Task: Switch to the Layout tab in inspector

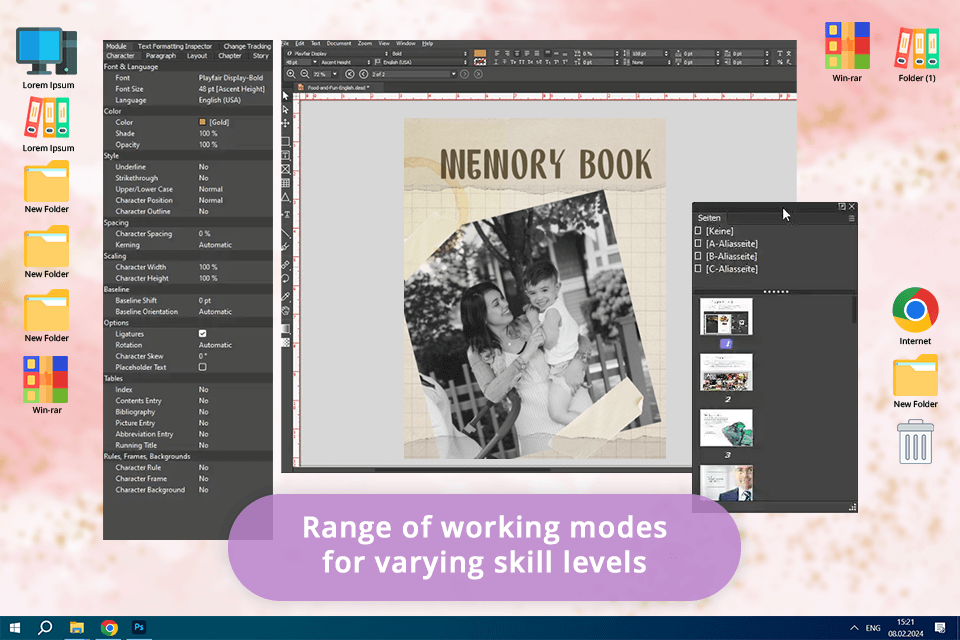Action: point(197,56)
